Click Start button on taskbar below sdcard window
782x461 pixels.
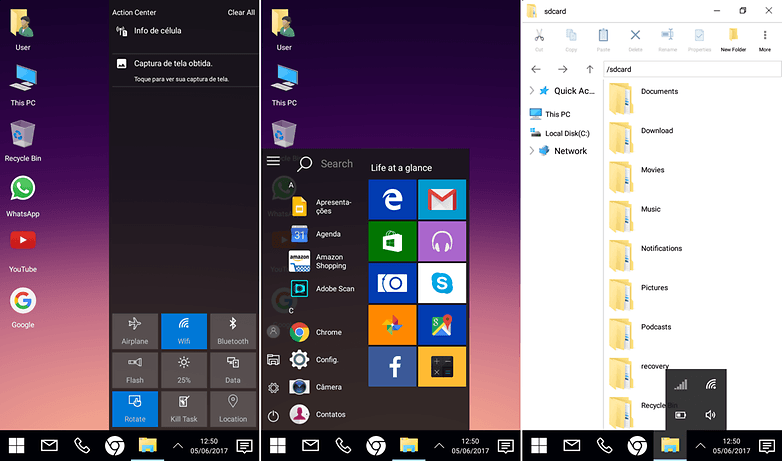[x=539, y=446]
